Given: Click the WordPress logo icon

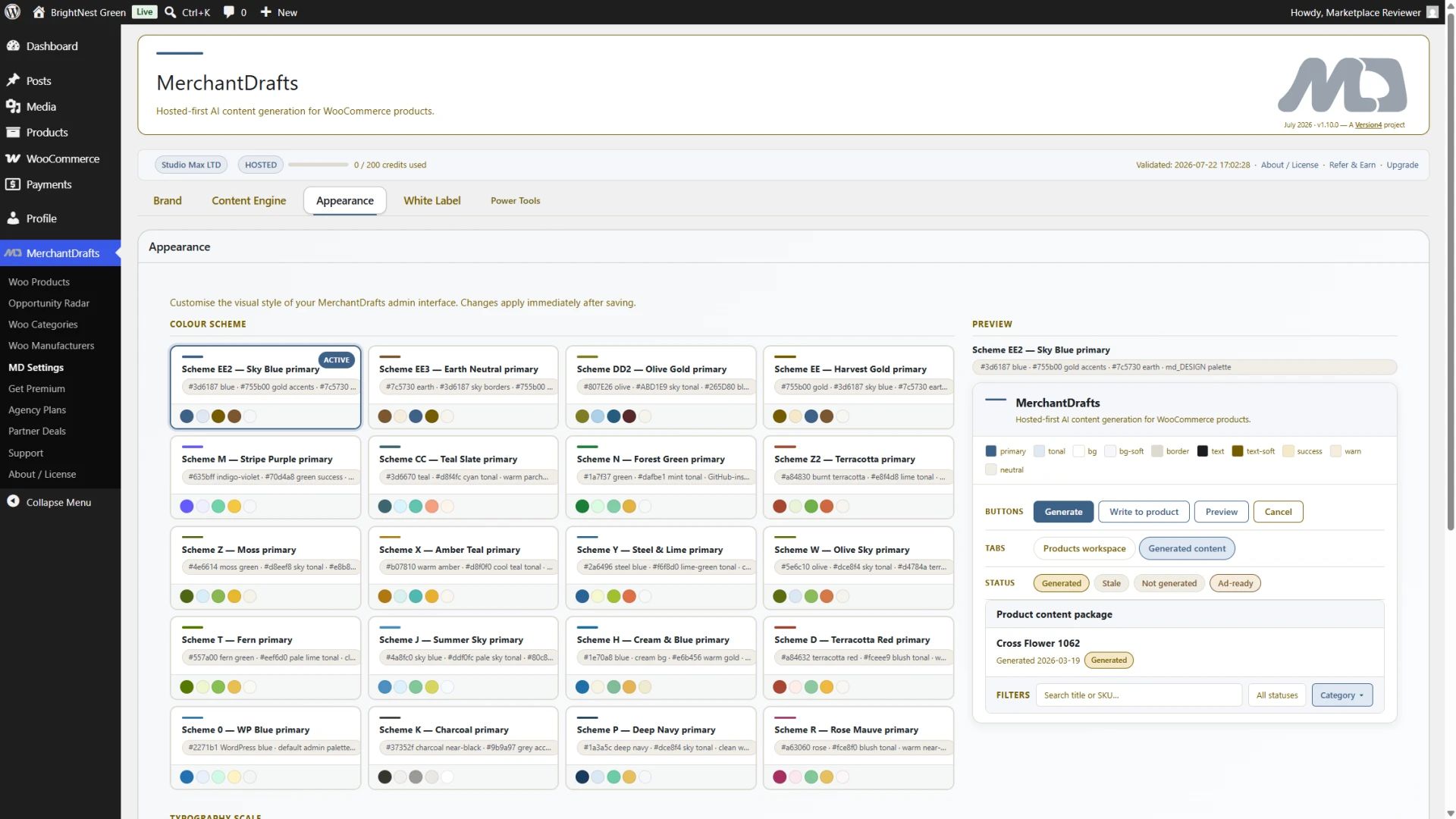Looking at the screenshot, I should click(x=13, y=12).
